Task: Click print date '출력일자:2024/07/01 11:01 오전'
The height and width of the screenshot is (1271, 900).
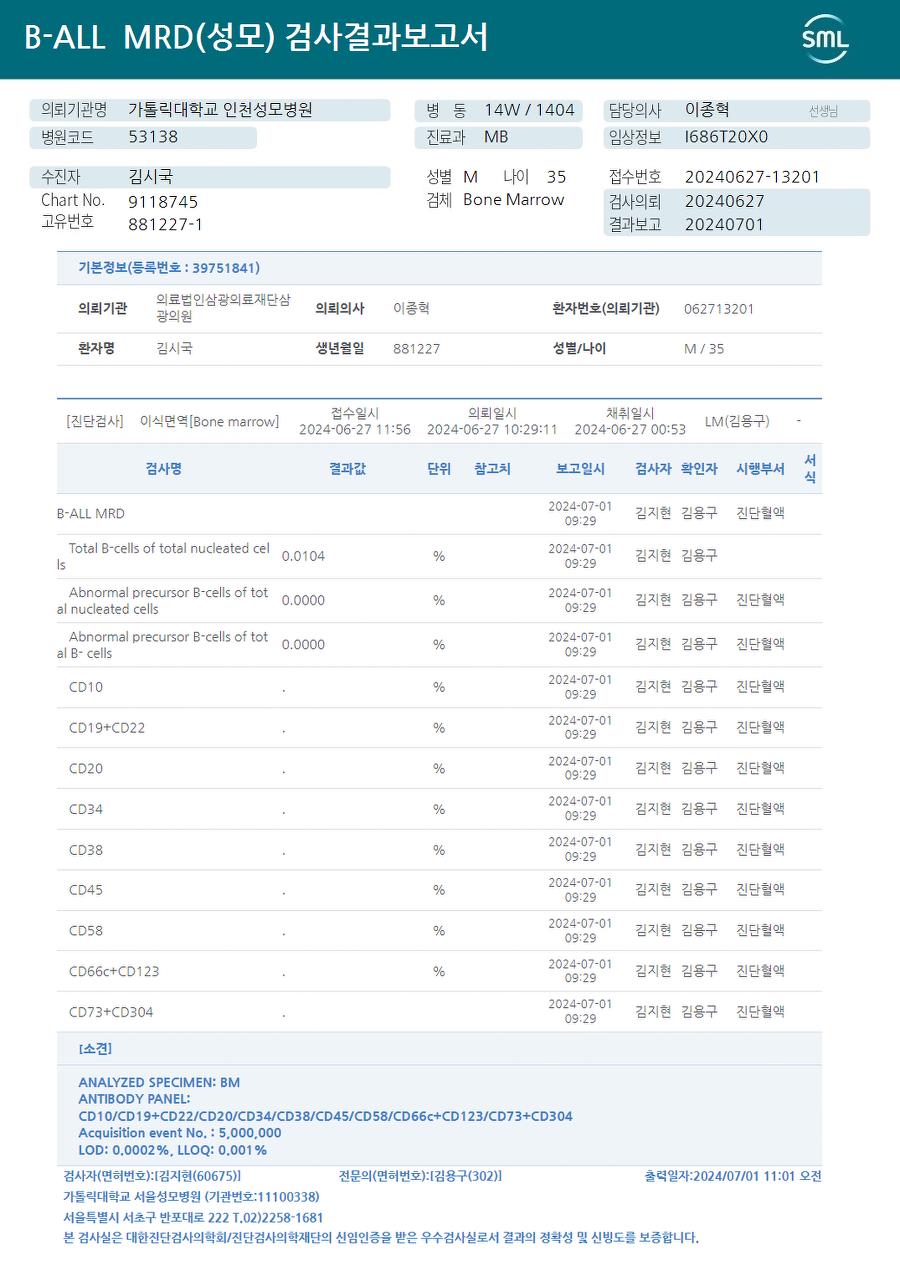Action: 733,1176
